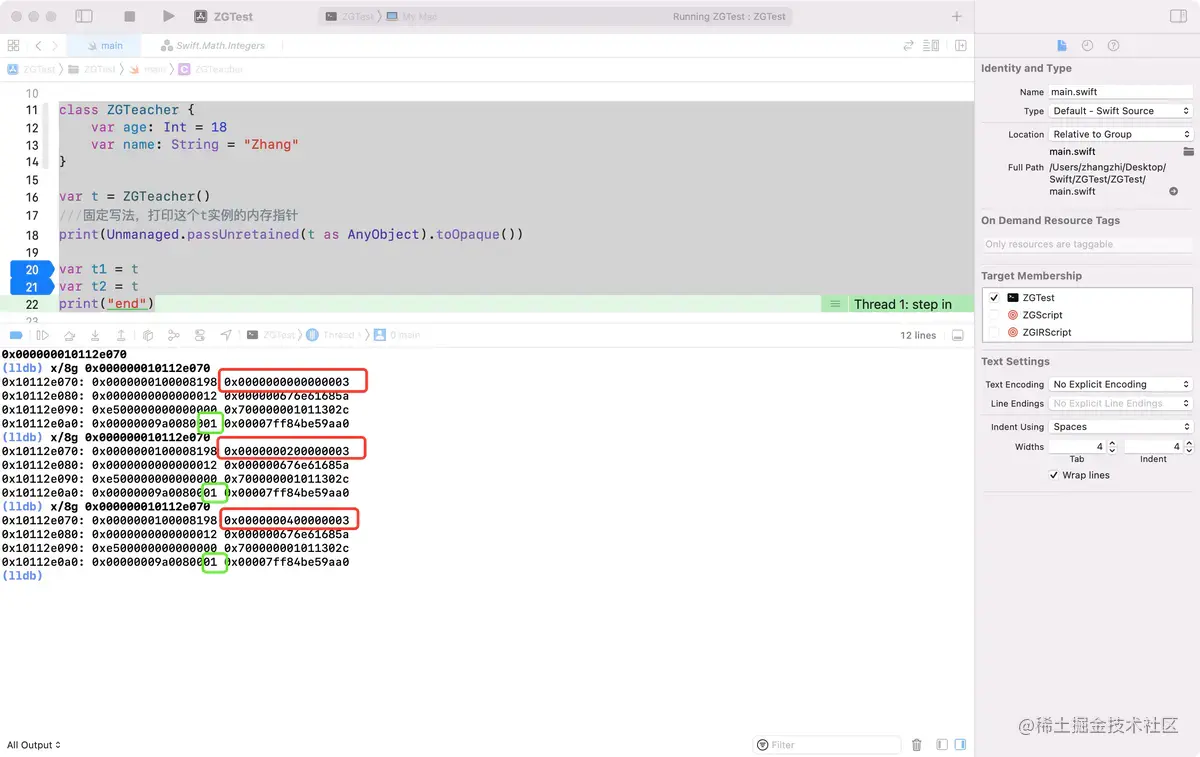Open debug memory graph

pos(174,335)
